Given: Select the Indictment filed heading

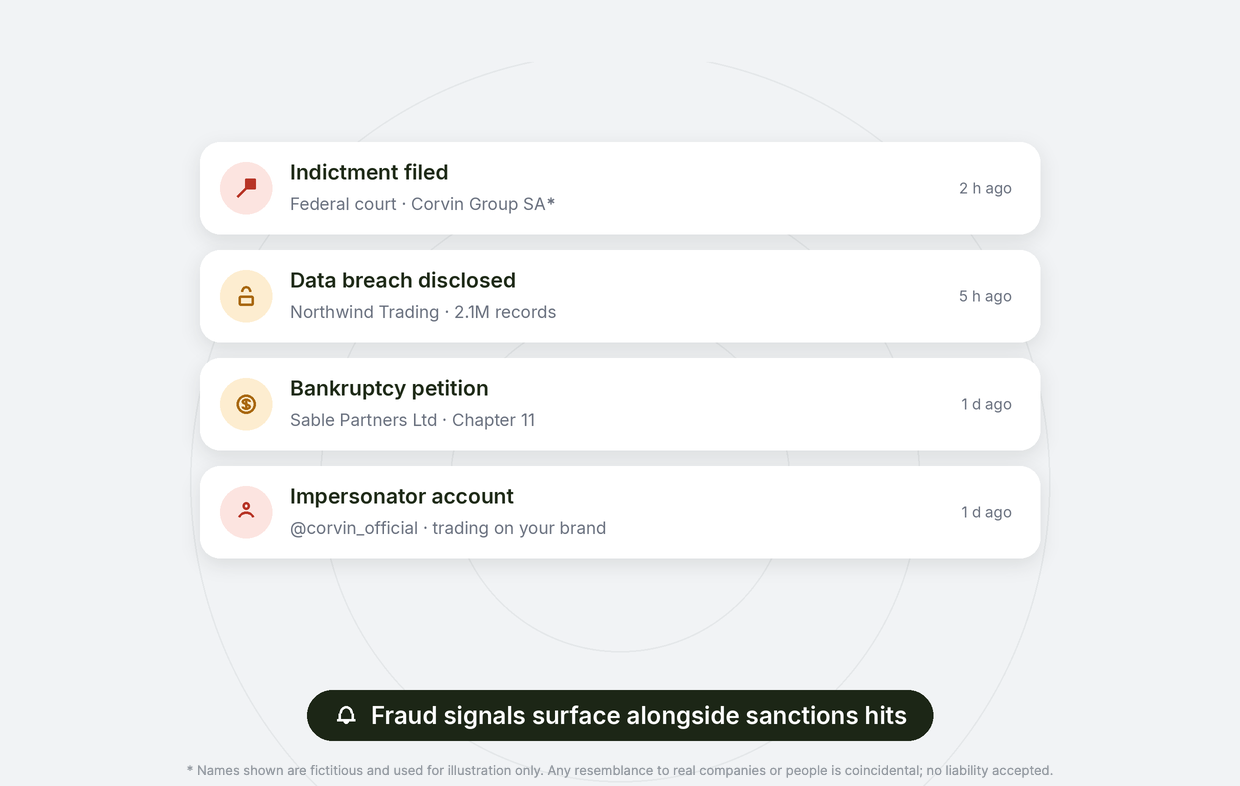Looking at the screenshot, I should point(369,172).
